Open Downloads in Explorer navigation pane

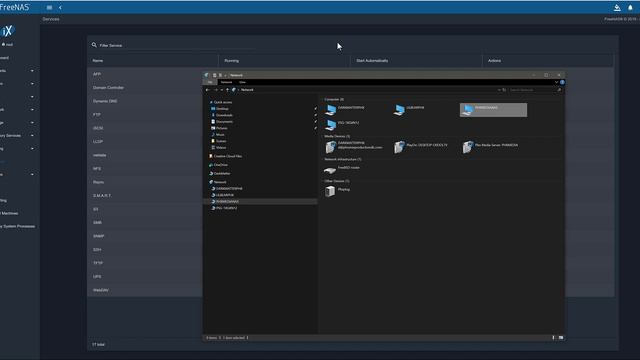click(x=224, y=115)
